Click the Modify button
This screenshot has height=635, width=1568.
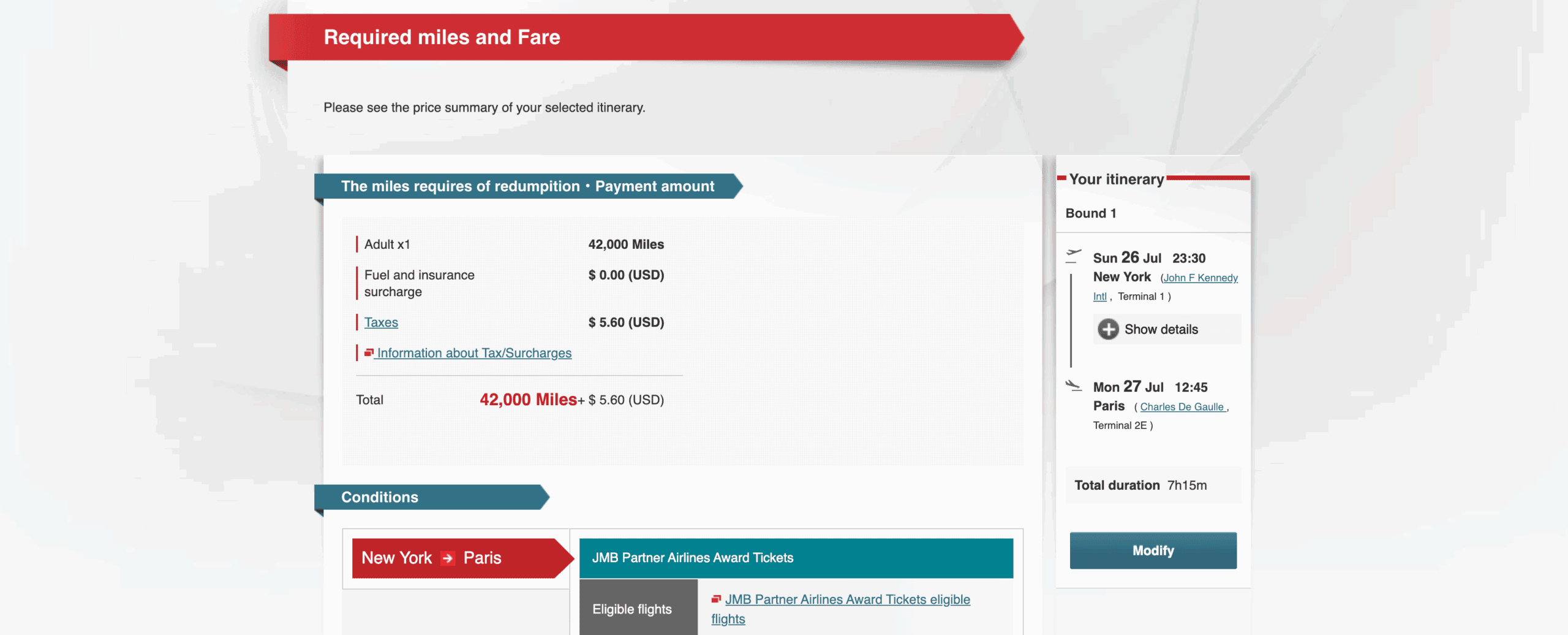click(x=1152, y=550)
